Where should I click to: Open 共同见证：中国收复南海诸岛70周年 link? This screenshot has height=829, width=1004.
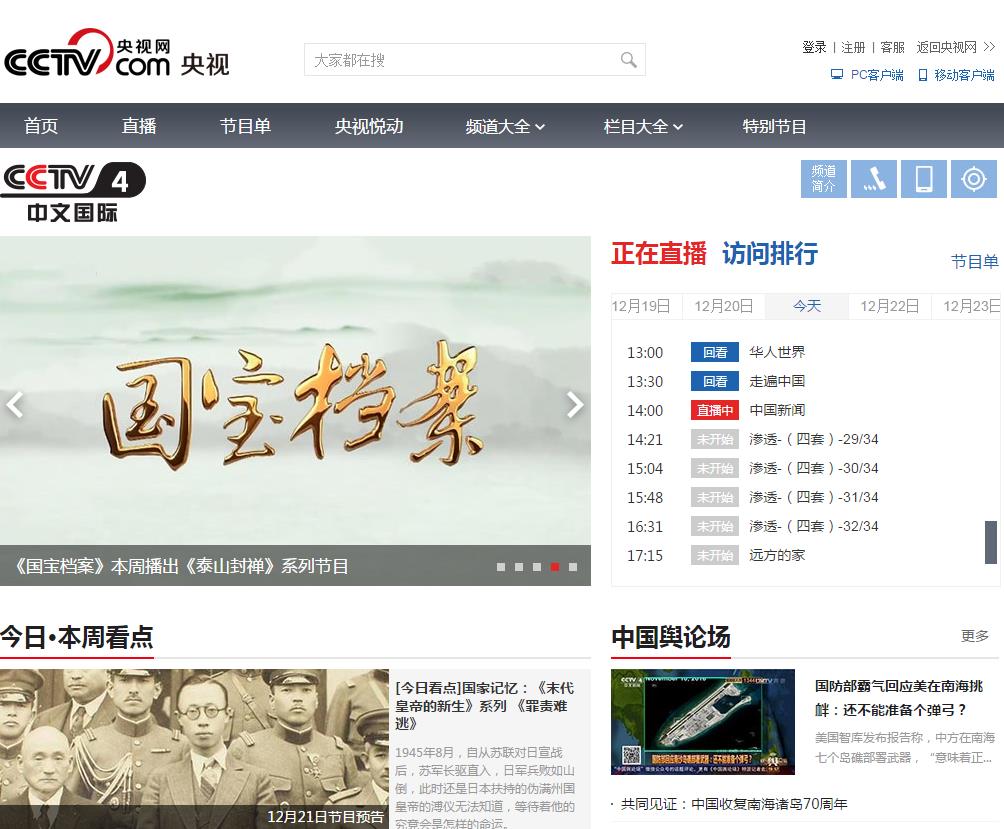(x=734, y=804)
